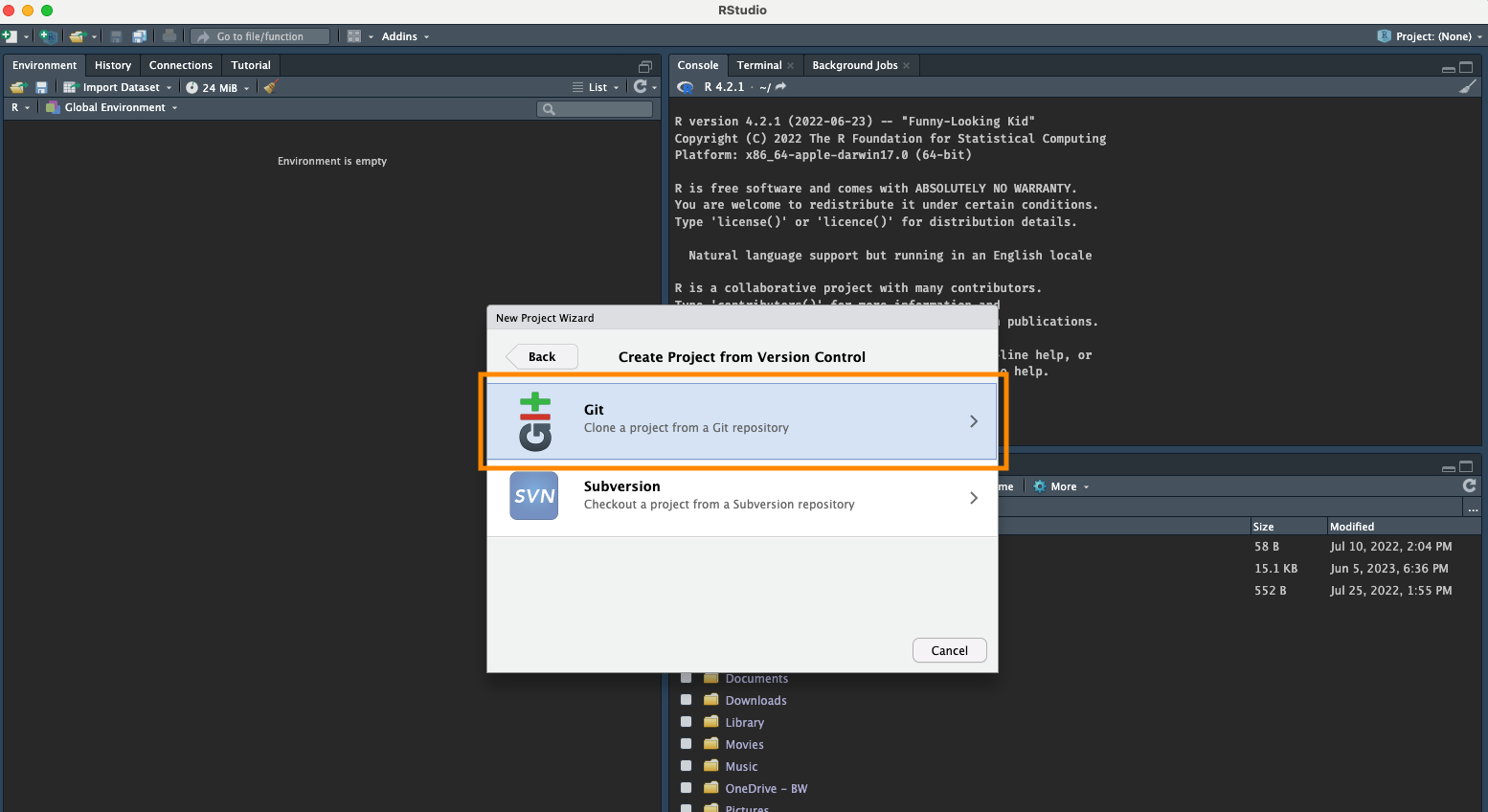Click the print icon in main toolbar

pyautogui.click(x=169, y=36)
